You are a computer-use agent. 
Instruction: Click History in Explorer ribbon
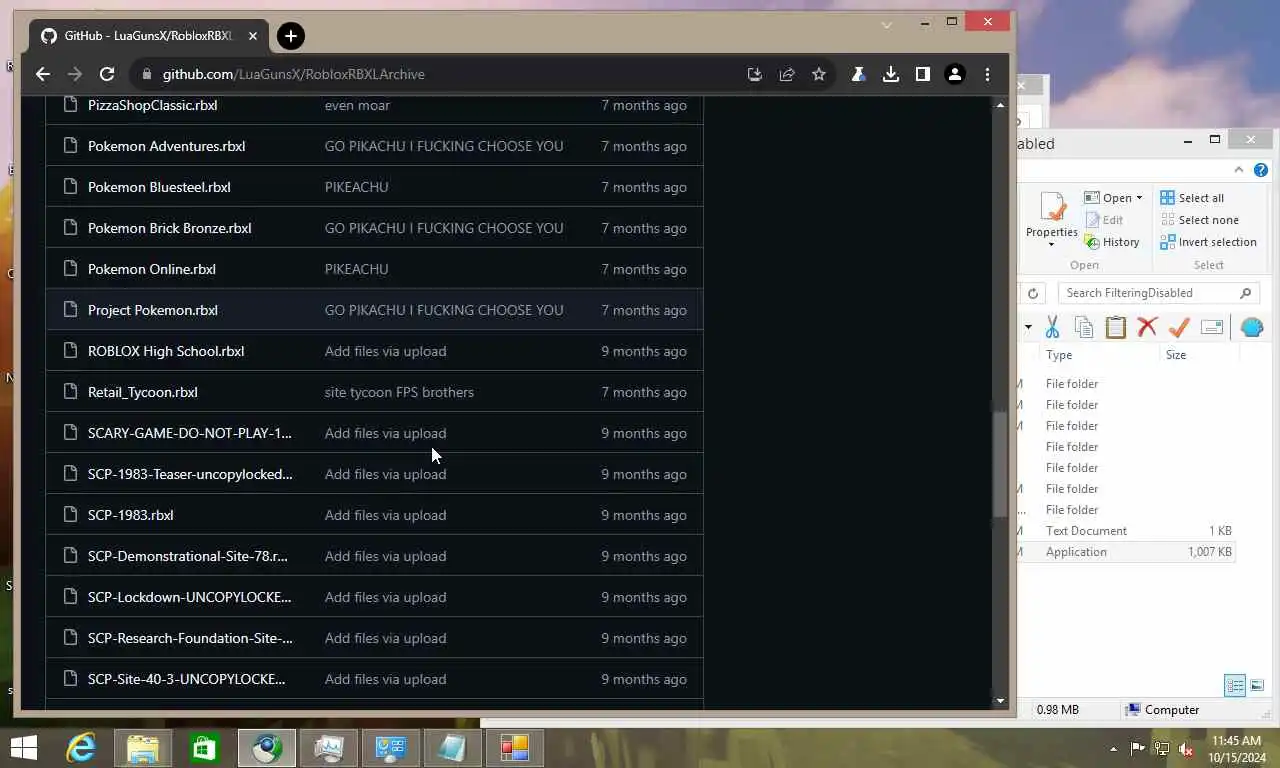click(x=1112, y=242)
